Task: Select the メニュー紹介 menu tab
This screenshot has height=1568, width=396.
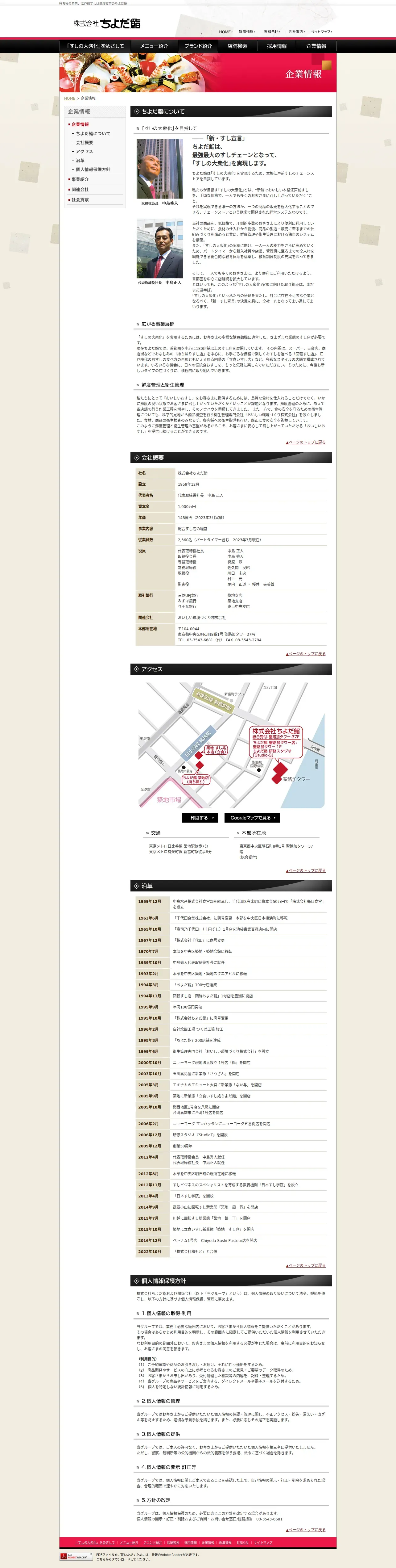Action: 154,46
